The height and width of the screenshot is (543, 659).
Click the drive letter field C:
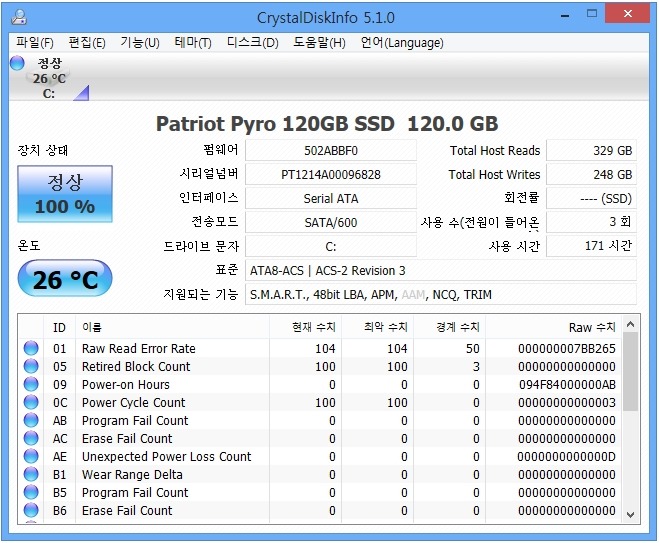tap(331, 246)
